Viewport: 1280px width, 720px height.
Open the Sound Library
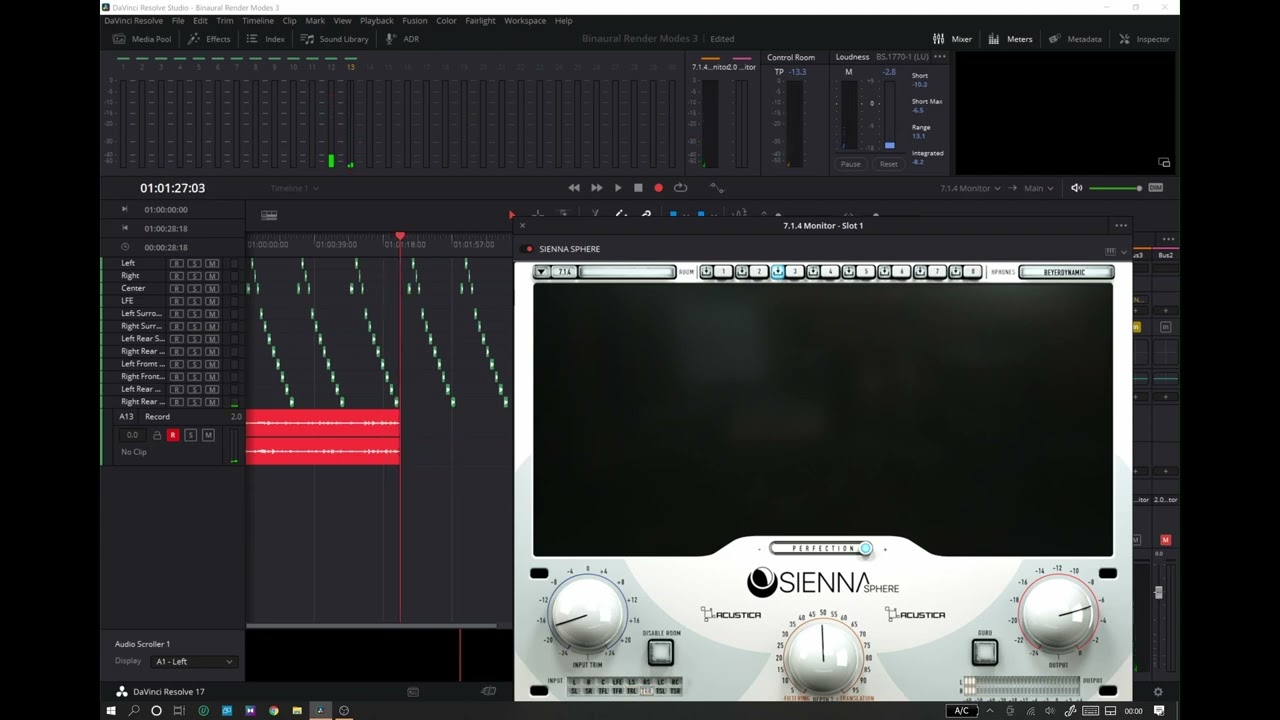[x=334, y=39]
